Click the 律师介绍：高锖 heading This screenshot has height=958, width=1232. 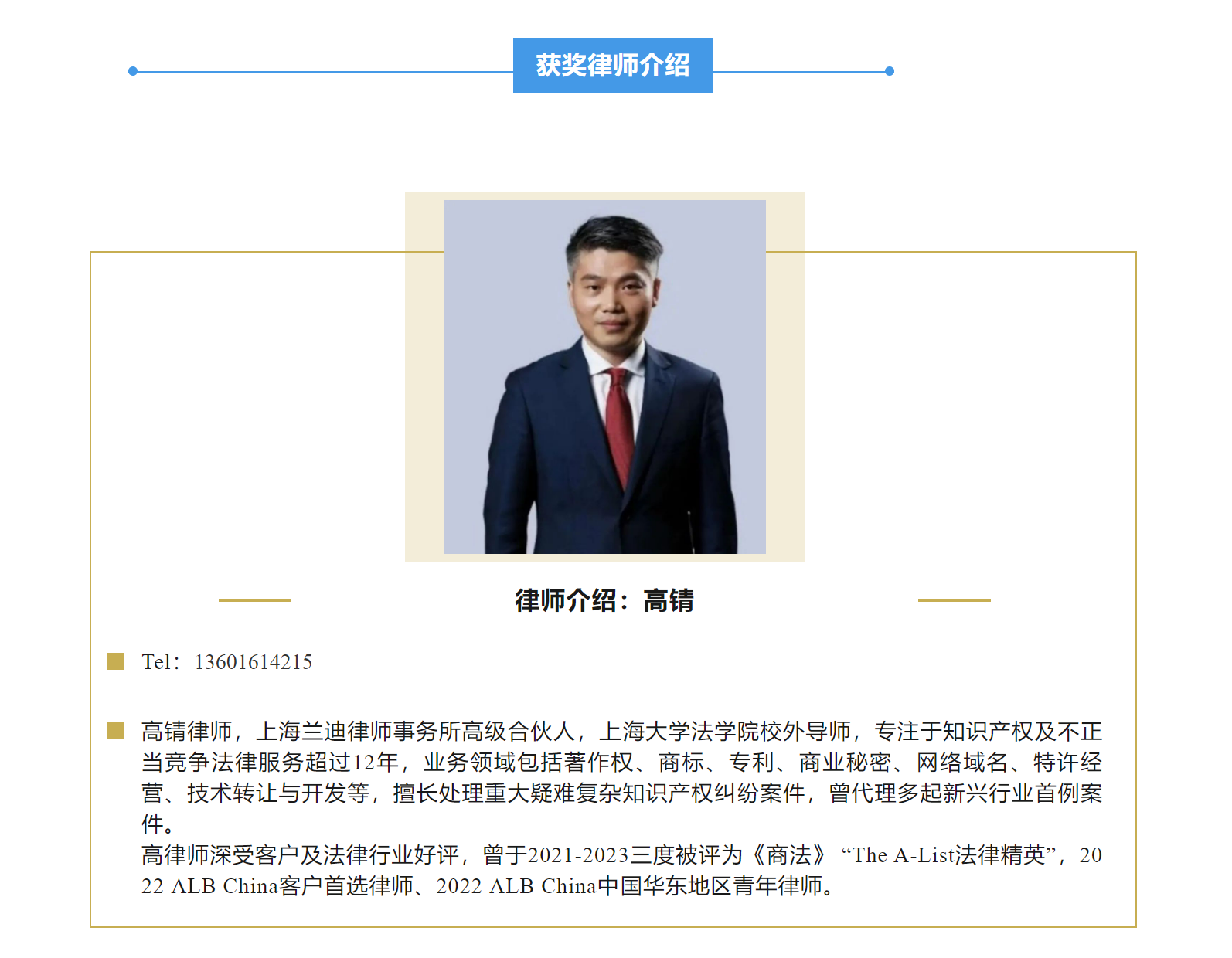[x=604, y=600]
